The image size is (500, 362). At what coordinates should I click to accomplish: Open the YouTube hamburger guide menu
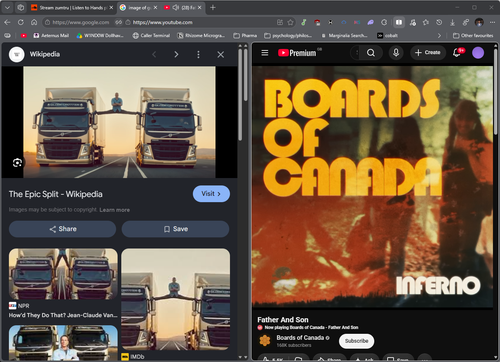pos(265,53)
